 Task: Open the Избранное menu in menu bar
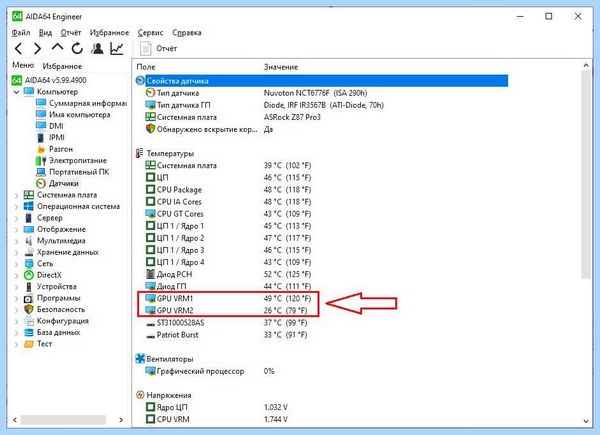[109, 33]
